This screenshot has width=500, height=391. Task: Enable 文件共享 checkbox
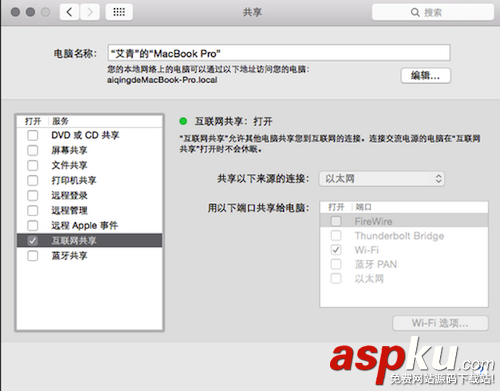pyautogui.click(x=33, y=165)
